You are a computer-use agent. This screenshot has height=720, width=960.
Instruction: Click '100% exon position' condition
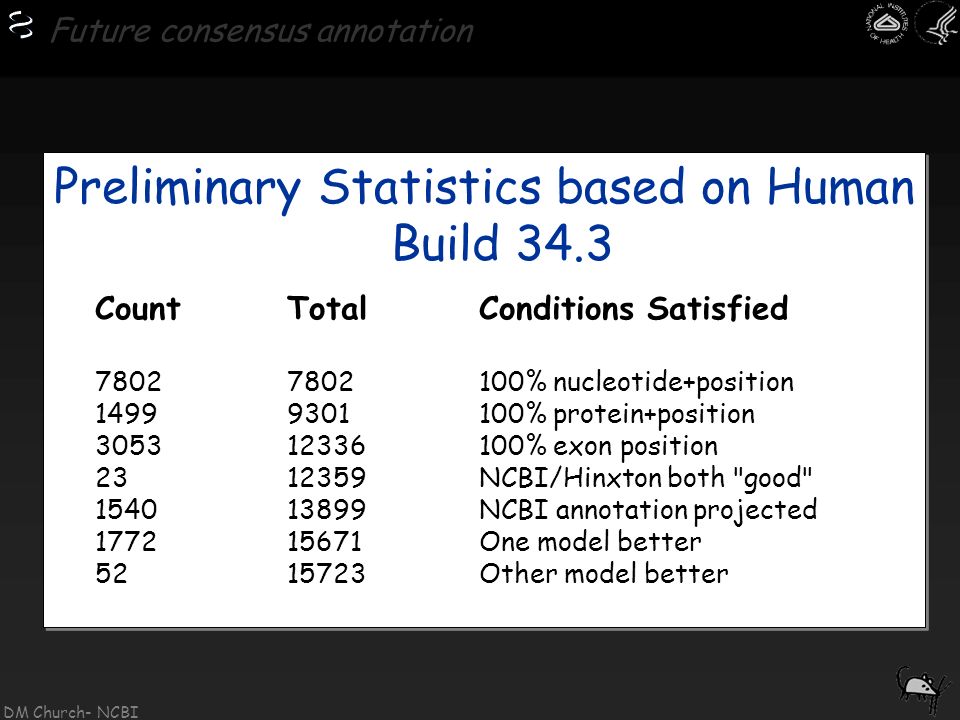pos(599,446)
